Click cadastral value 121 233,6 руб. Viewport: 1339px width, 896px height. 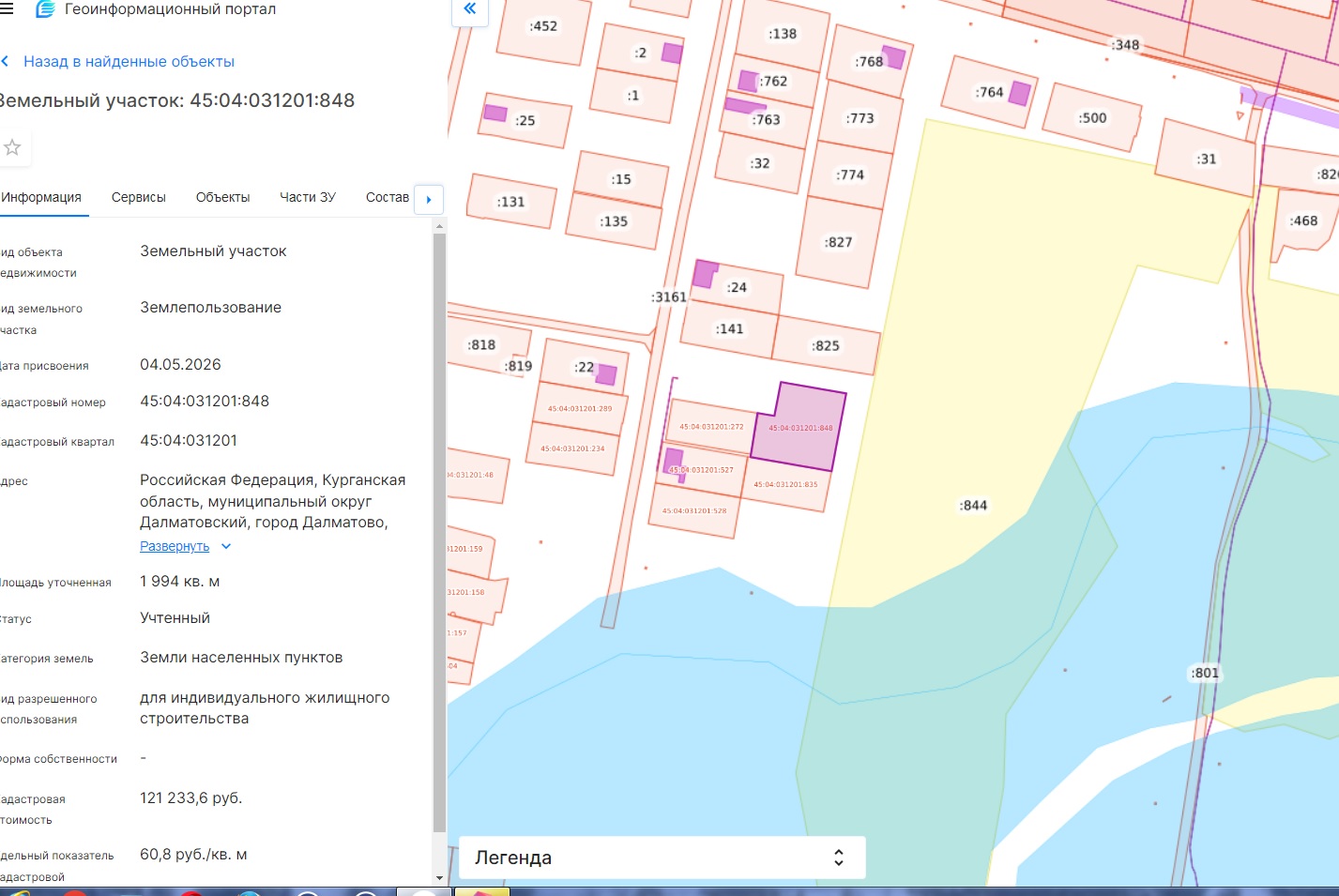point(191,797)
